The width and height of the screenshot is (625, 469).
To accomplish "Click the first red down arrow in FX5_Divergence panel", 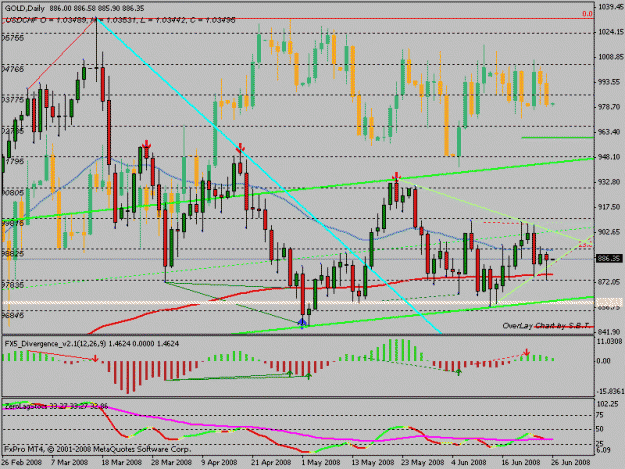I will [95, 359].
